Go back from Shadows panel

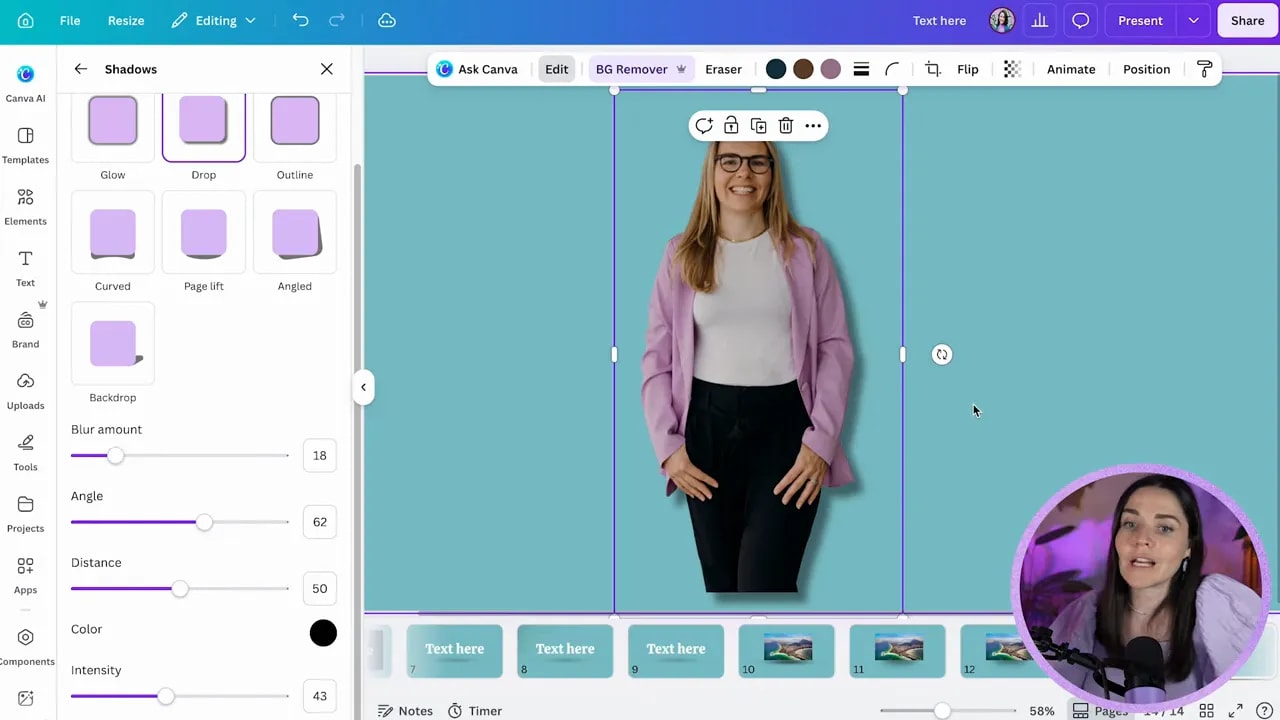[x=81, y=69]
